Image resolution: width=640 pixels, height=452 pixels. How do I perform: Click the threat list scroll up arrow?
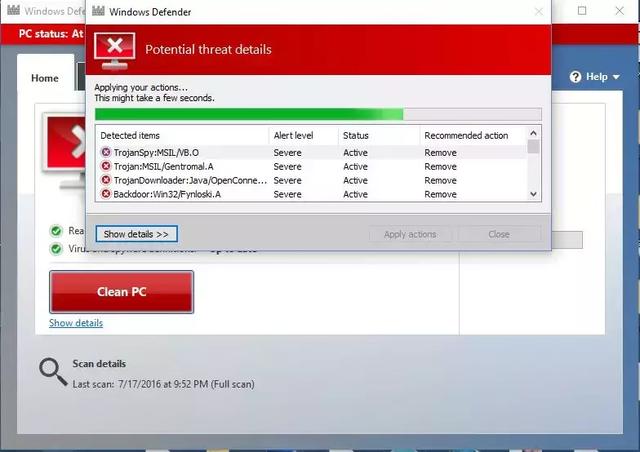click(x=534, y=133)
